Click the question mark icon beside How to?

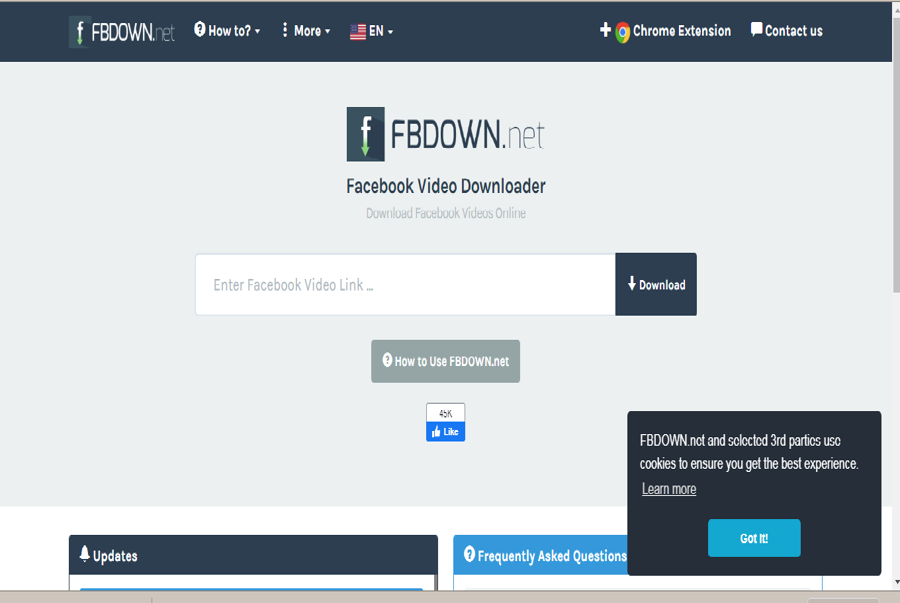[200, 29]
